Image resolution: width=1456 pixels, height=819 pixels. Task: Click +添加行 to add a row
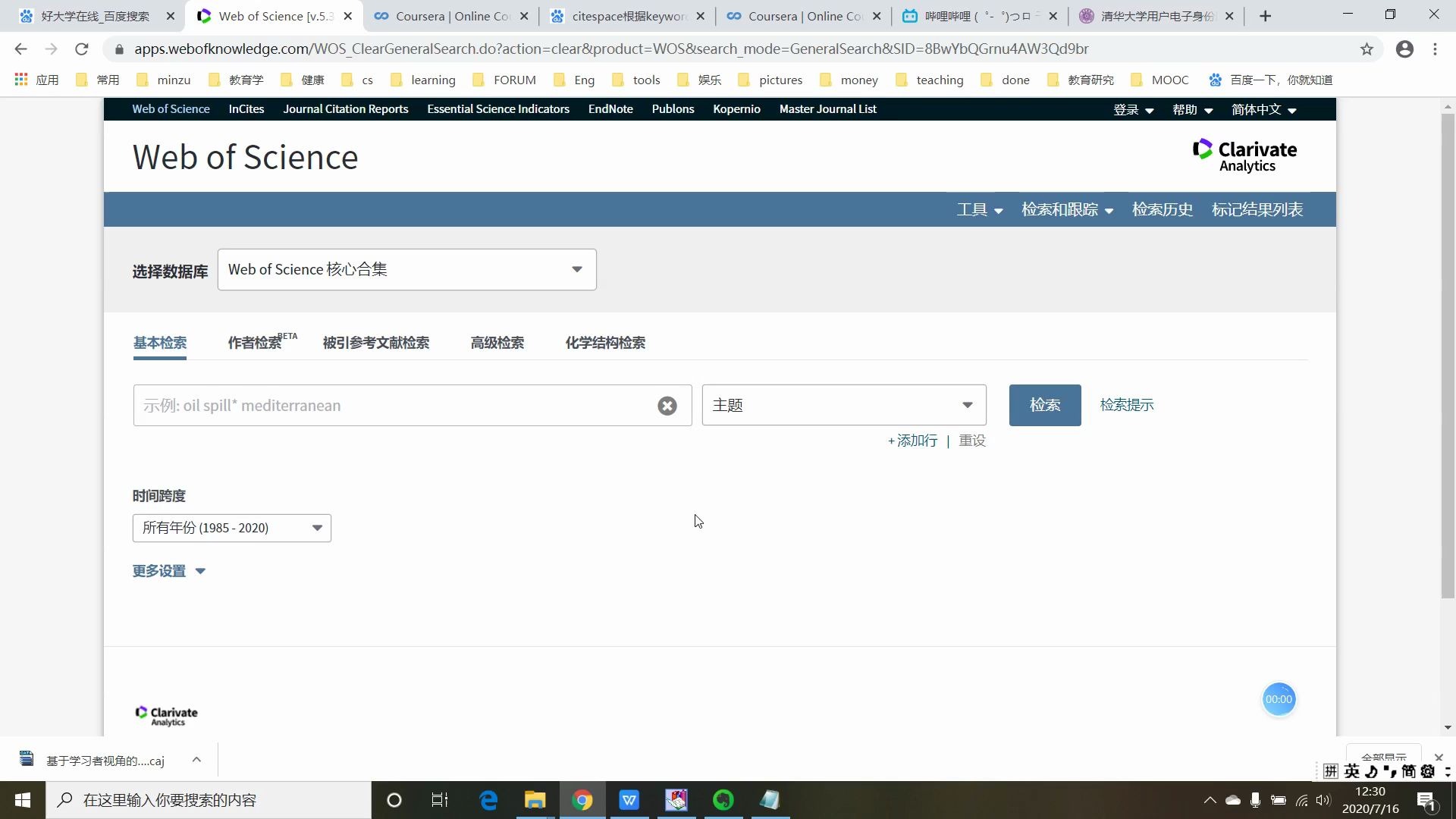[x=912, y=441]
